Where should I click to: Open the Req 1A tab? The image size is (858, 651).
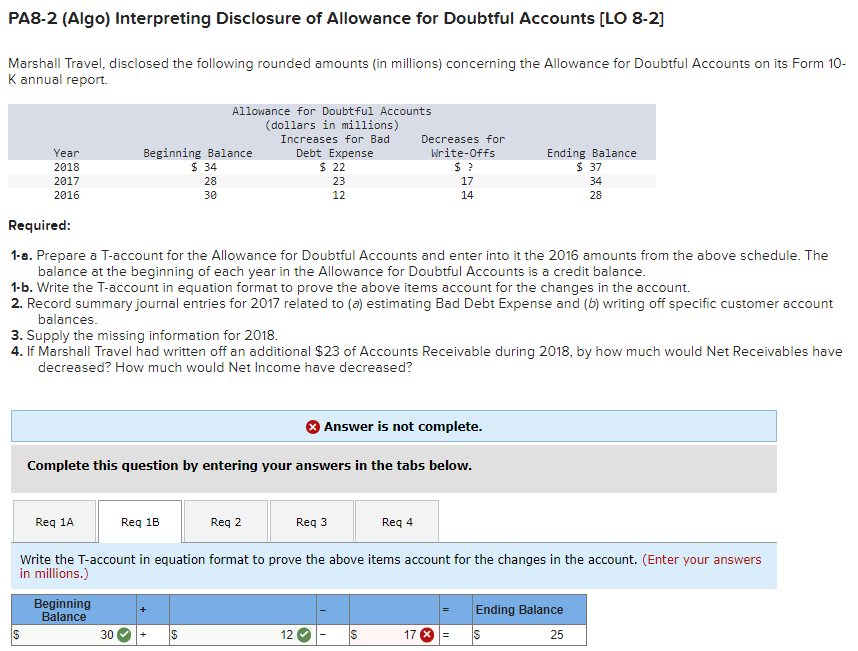(54, 521)
